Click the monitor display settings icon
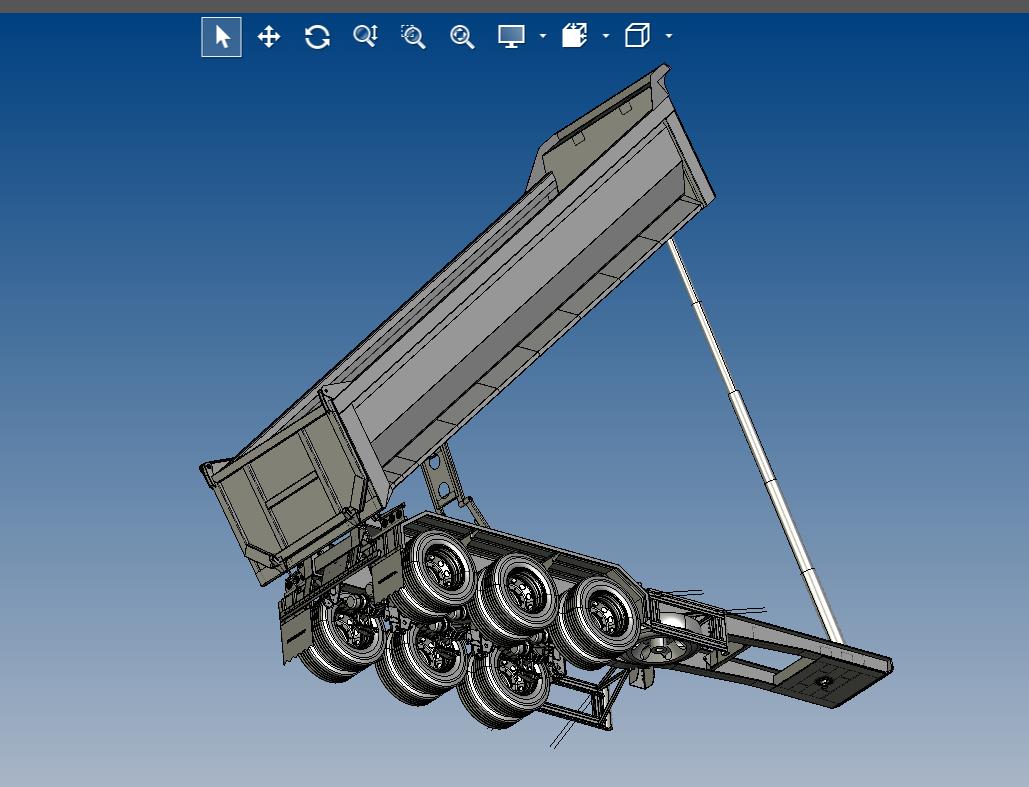Image resolution: width=1029 pixels, height=787 pixels. (511, 36)
